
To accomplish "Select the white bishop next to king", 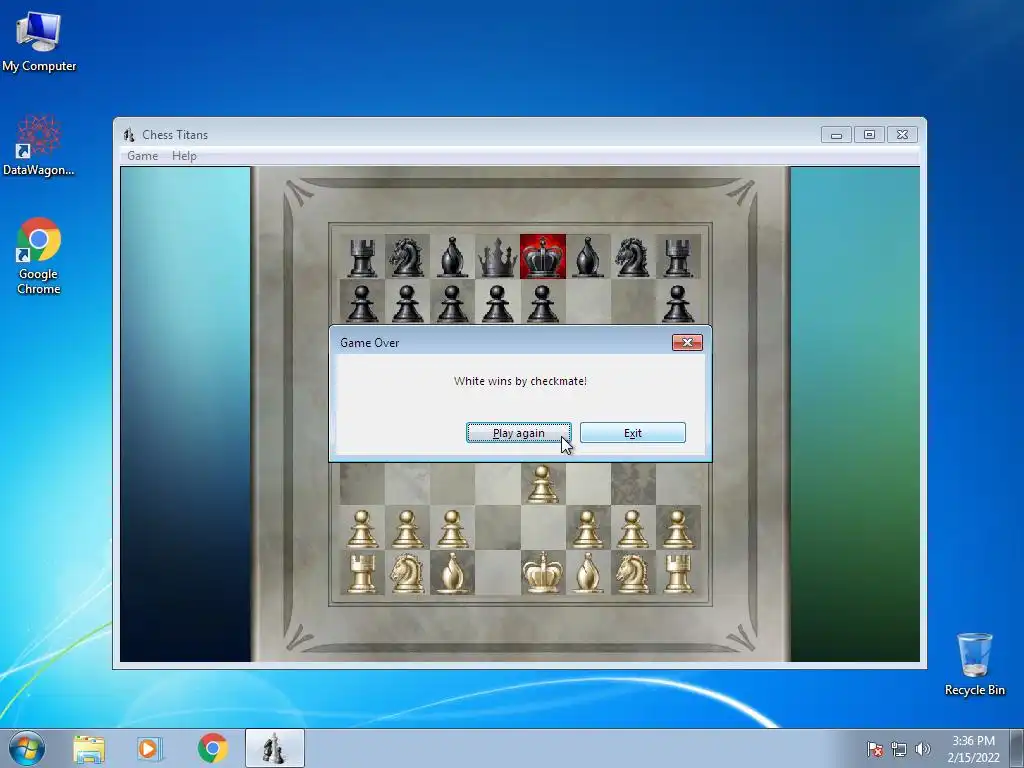I will tap(588, 573).
